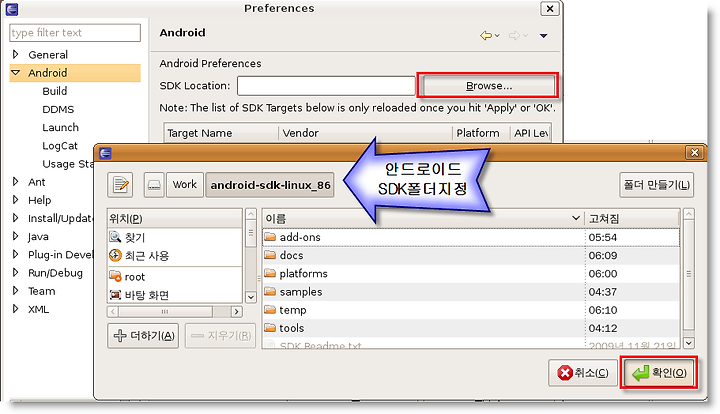720x414 pixels.
Task: Select Launch under Android
Action: (x=60, y=128)
